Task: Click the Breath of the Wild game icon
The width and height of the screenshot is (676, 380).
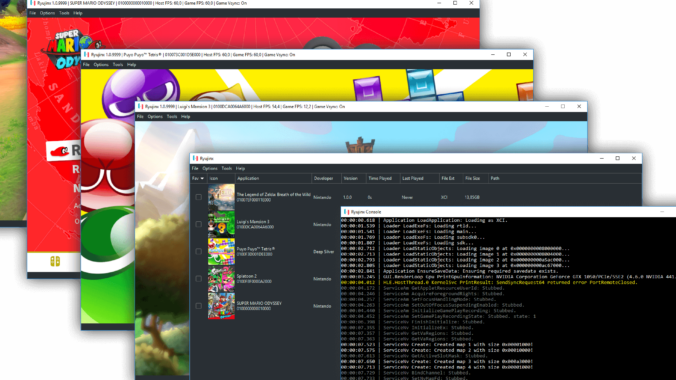Action: 221,197
